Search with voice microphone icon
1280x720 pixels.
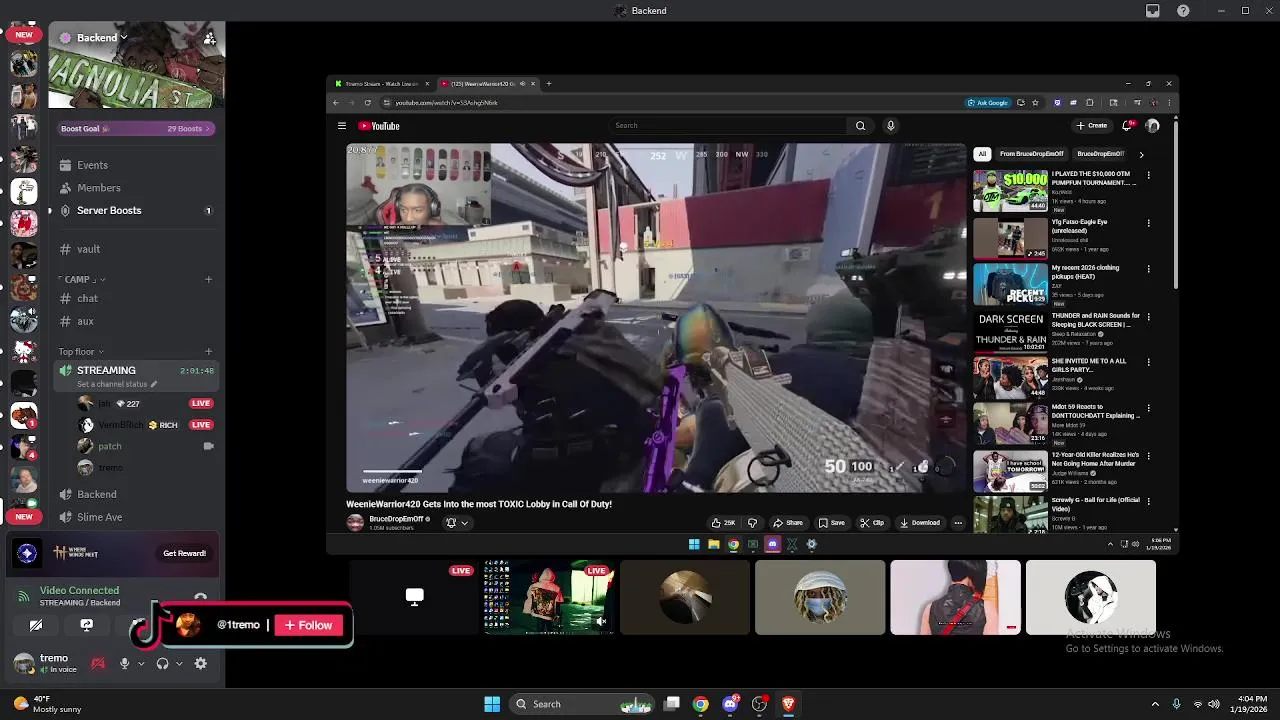890,126
